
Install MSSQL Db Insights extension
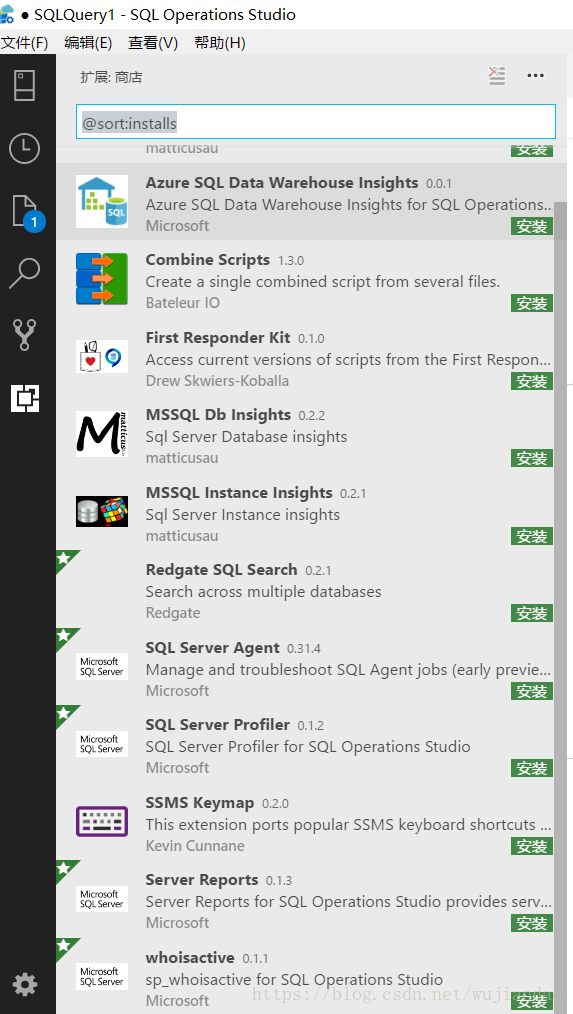click(x=532, y=458)
